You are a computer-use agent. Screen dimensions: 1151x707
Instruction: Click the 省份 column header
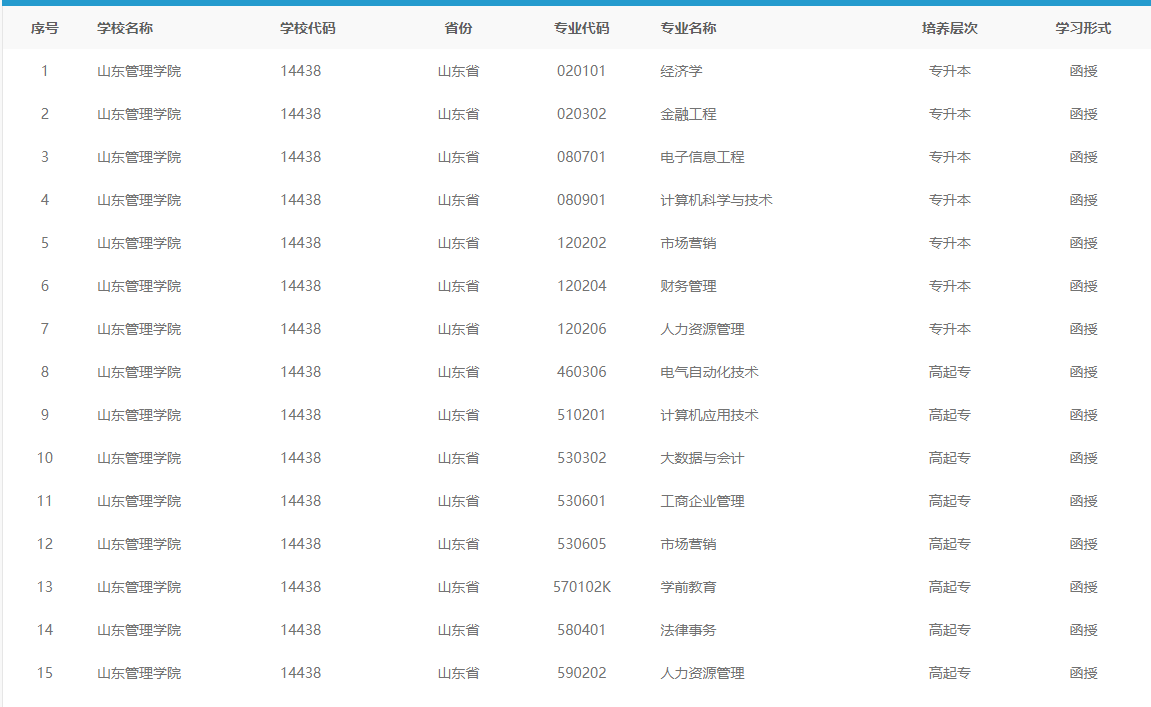458,29
